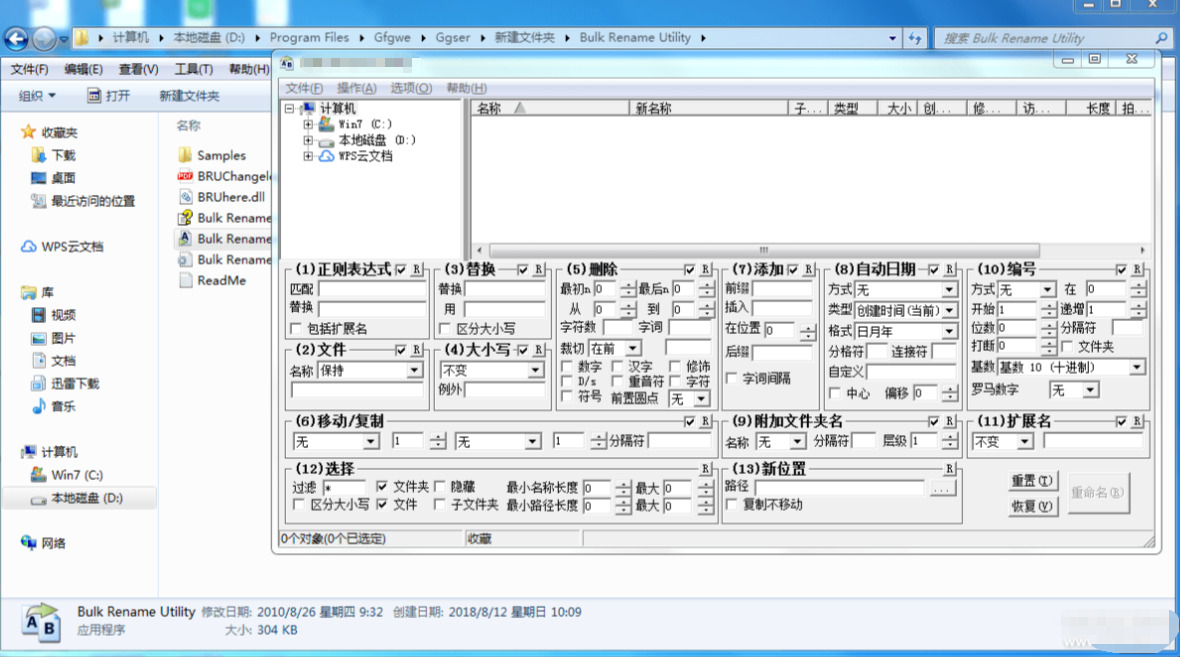Toggle the 数字 checkbox in 删除 section
Screen dimensions: 1180x657
point(567,367)
